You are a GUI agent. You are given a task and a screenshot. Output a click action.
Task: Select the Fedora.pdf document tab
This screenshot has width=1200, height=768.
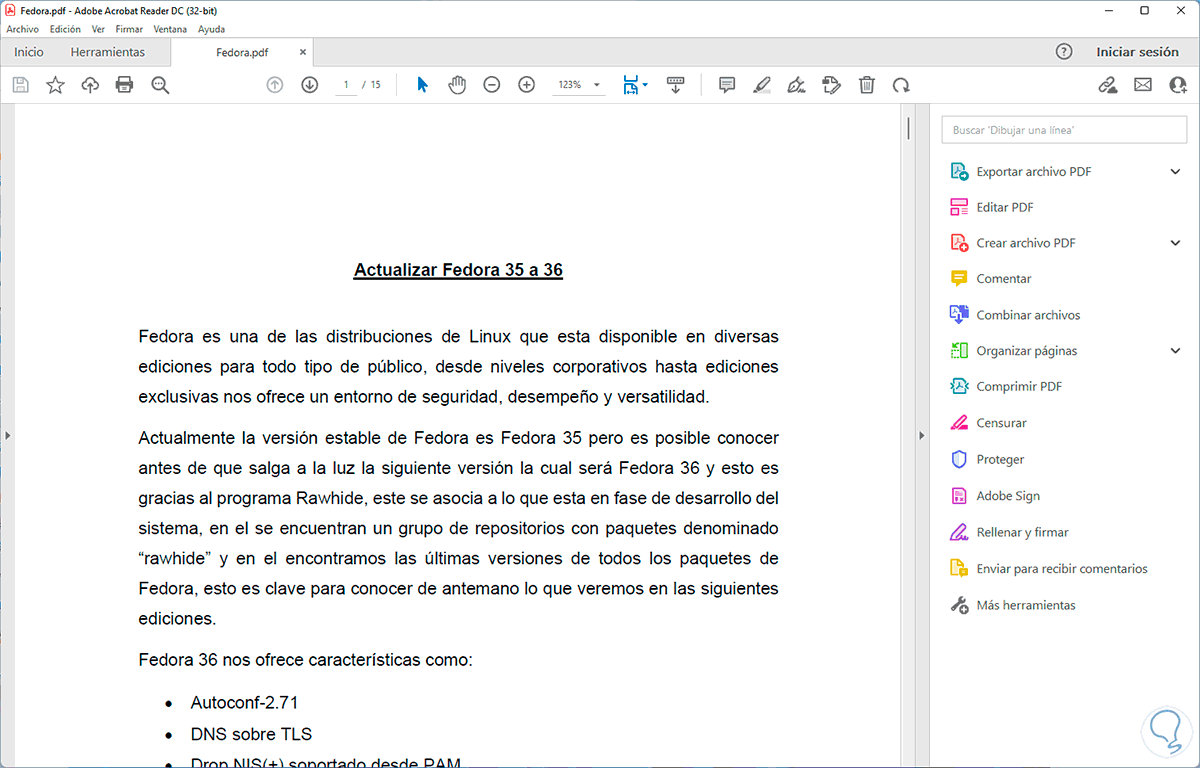(x=242, y=52)
